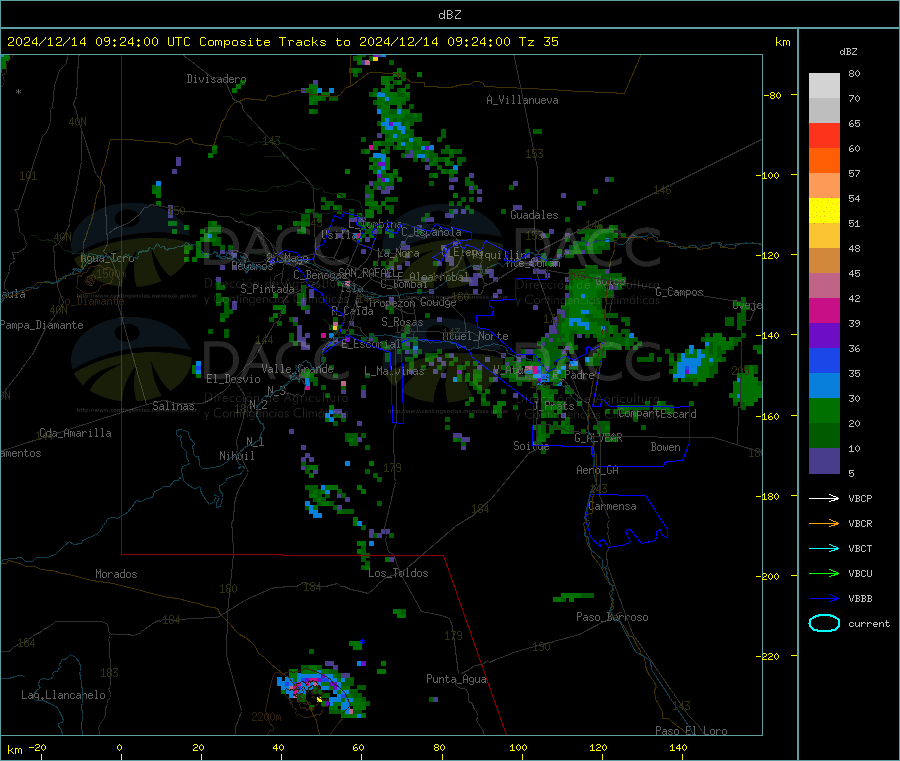Select the blue 35 dBZ color swatch
The width and height of the screenshot is (900, 761).
pyautogui.click(x=824, y=360)
